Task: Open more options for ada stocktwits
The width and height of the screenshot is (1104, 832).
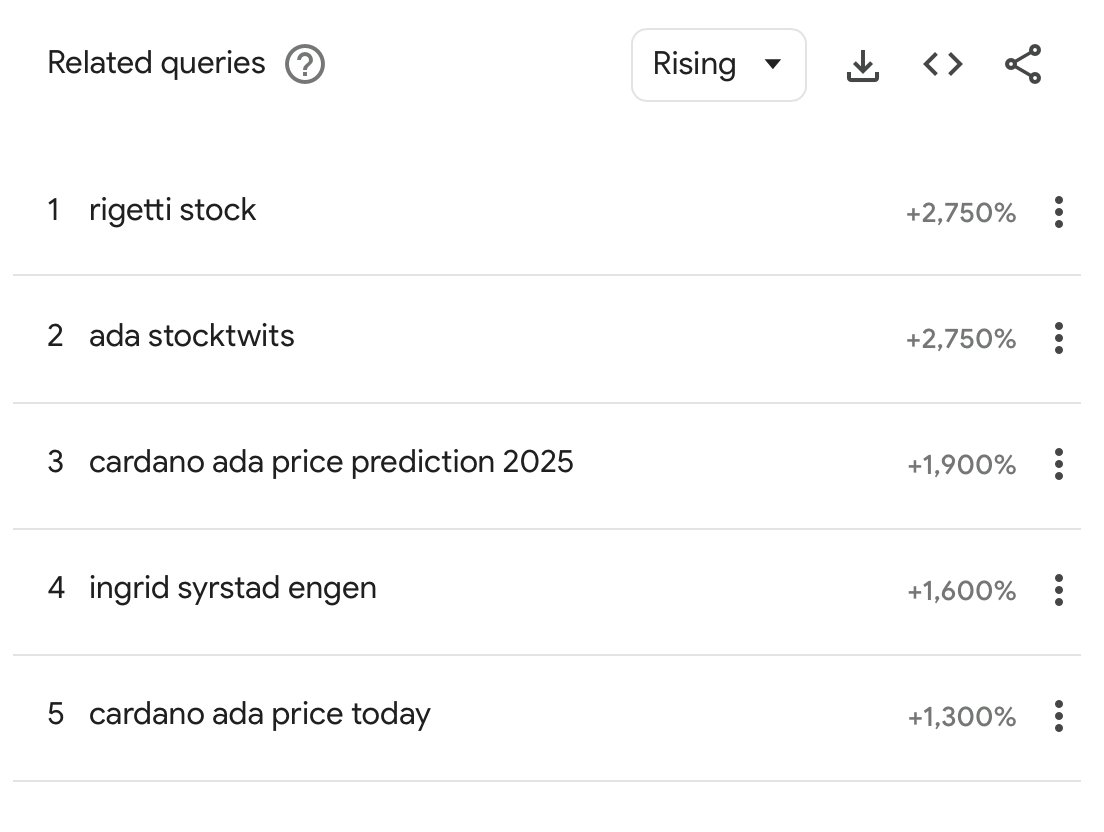Action: click(x=1058, y=338)
